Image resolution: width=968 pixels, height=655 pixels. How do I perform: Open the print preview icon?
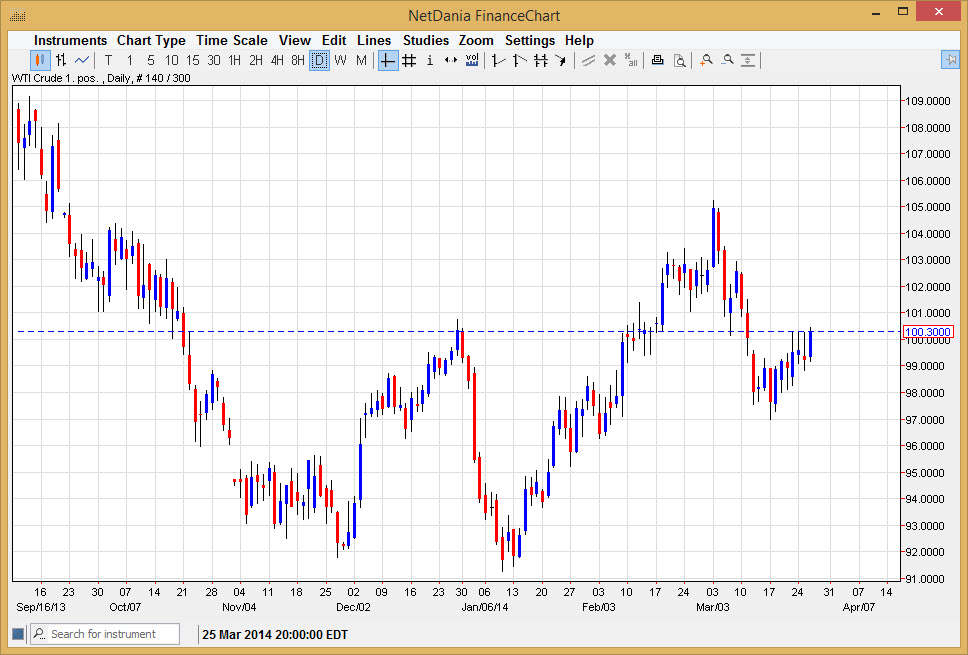click(x=680, y=60)
